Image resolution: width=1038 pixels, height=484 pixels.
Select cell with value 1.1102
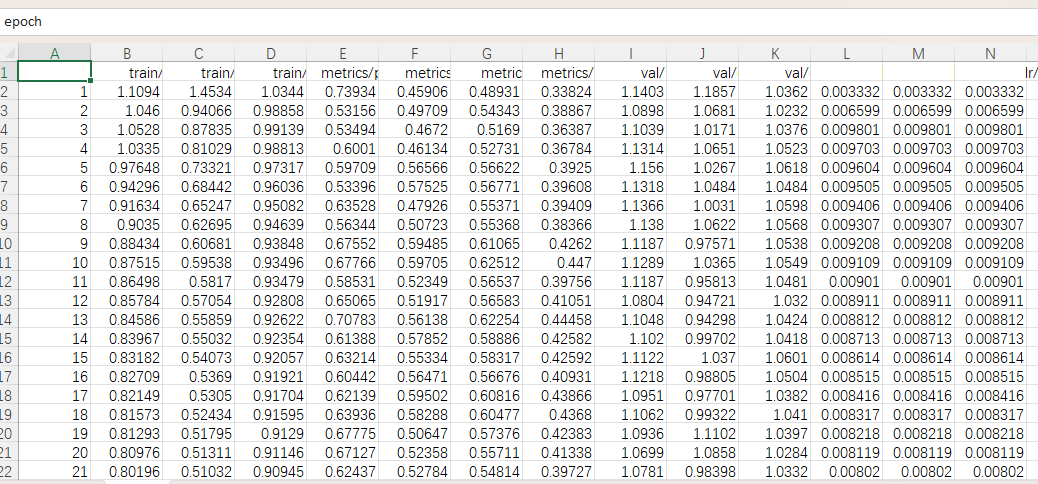(702, 434)
